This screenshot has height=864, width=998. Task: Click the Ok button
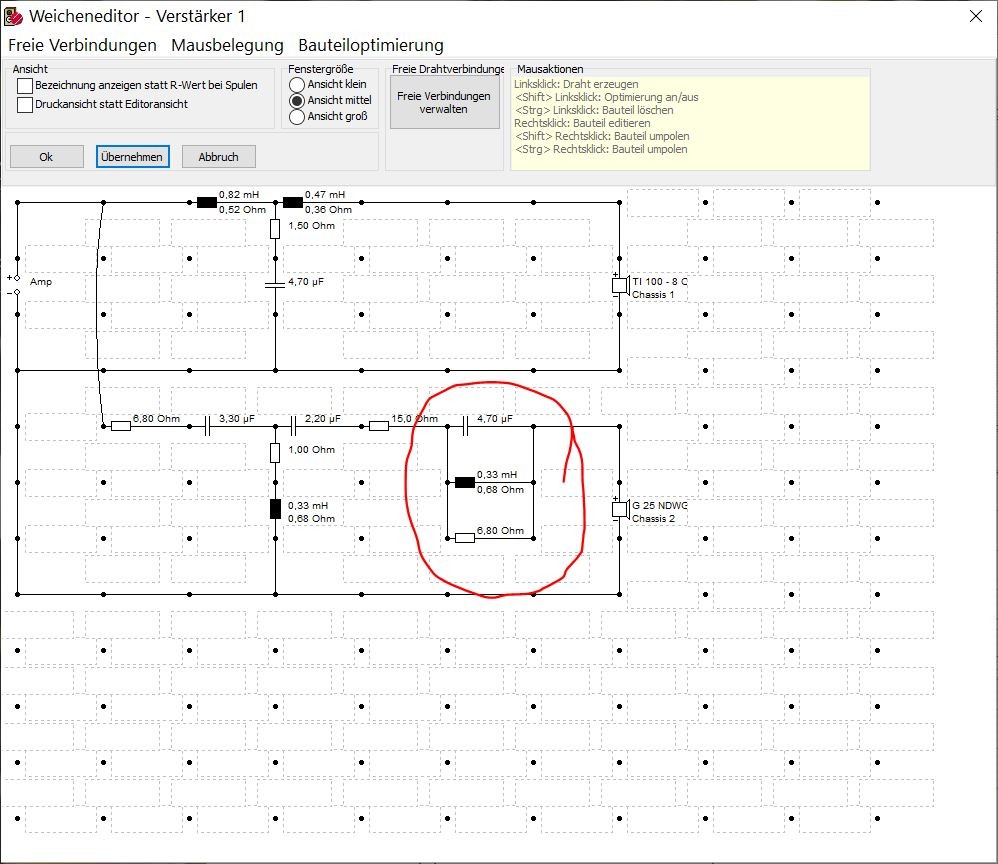[x=46, y=157]
